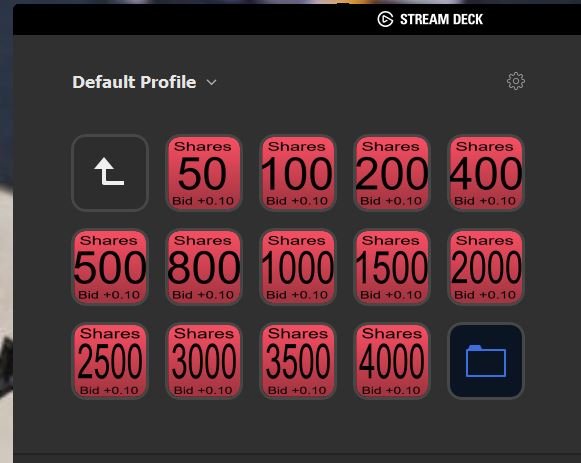Select the Shares 1500 key
Image resolution: width=581 pixels, height=463 pixels.
point(392,267)
